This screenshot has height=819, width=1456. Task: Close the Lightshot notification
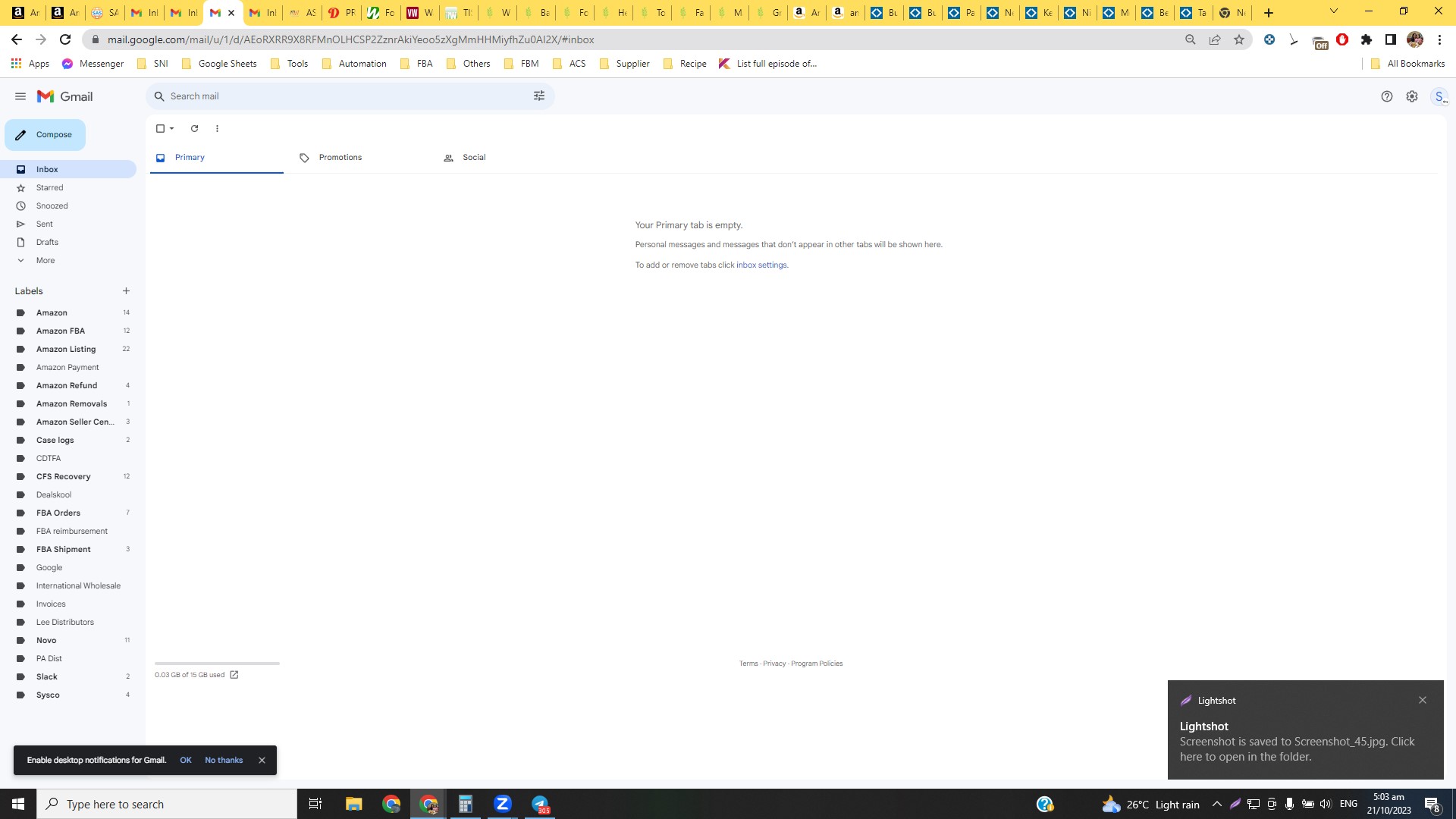pos(1423,701)
